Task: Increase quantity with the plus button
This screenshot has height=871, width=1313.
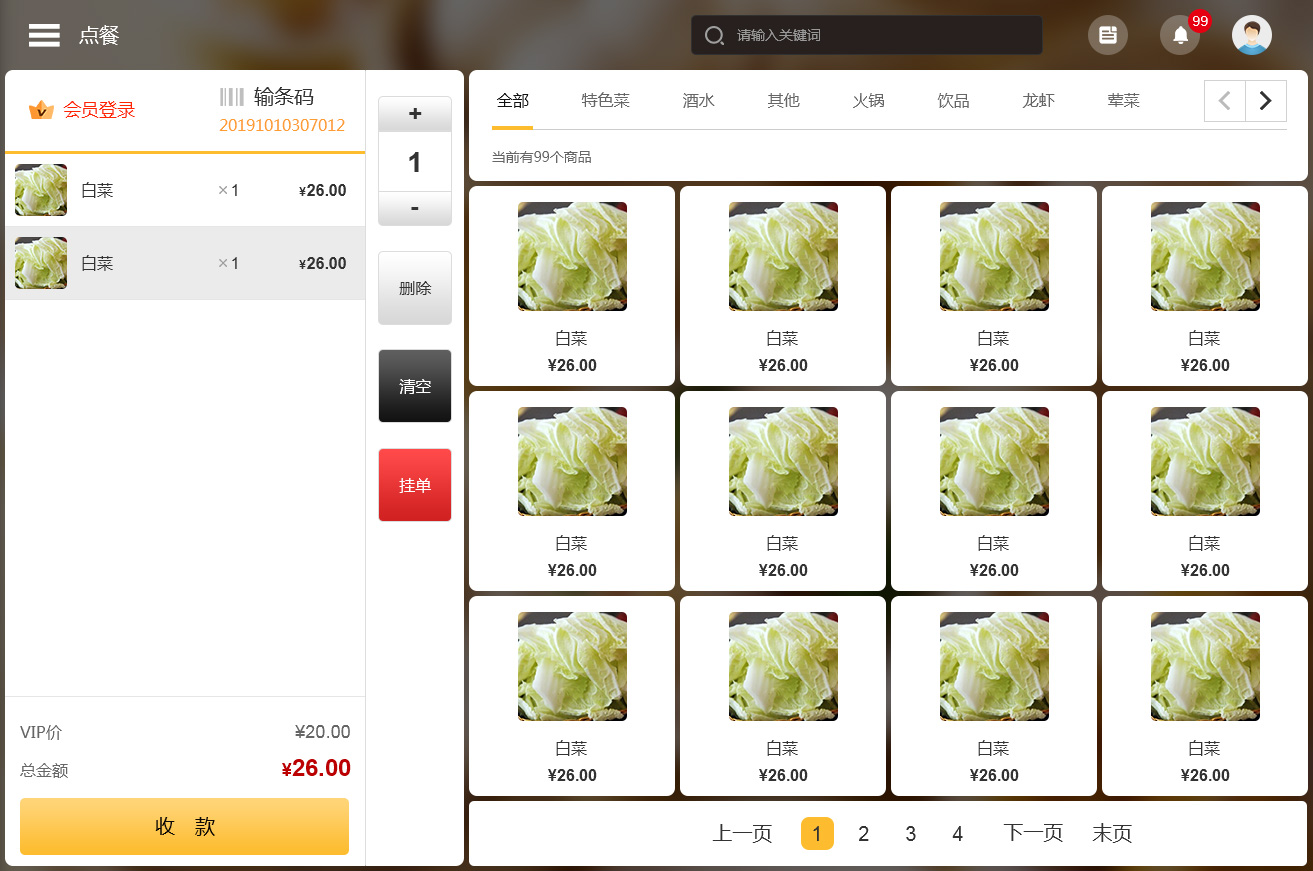Action: 415,114
